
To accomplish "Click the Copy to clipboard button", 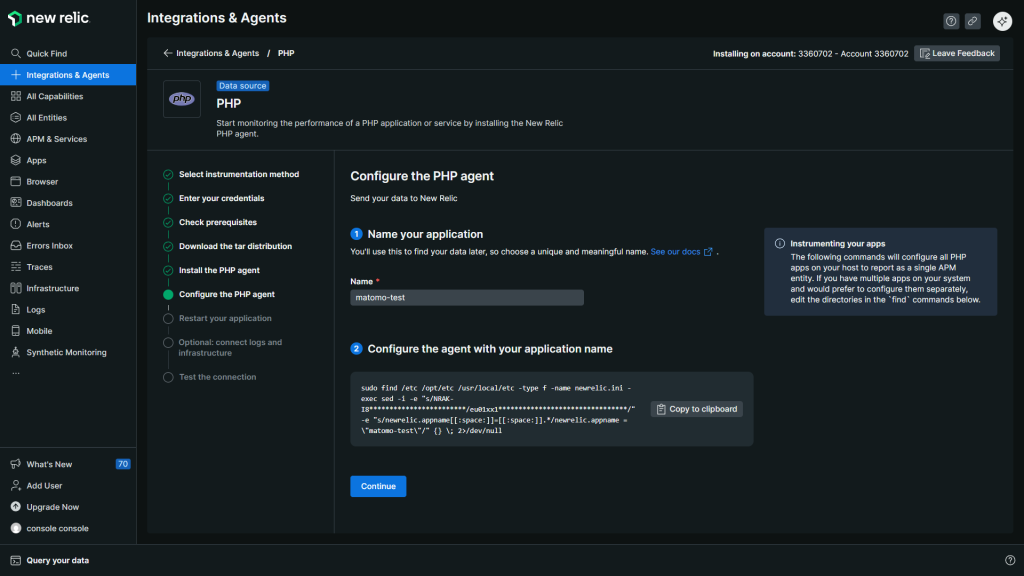I will click(x=697, y=409).
